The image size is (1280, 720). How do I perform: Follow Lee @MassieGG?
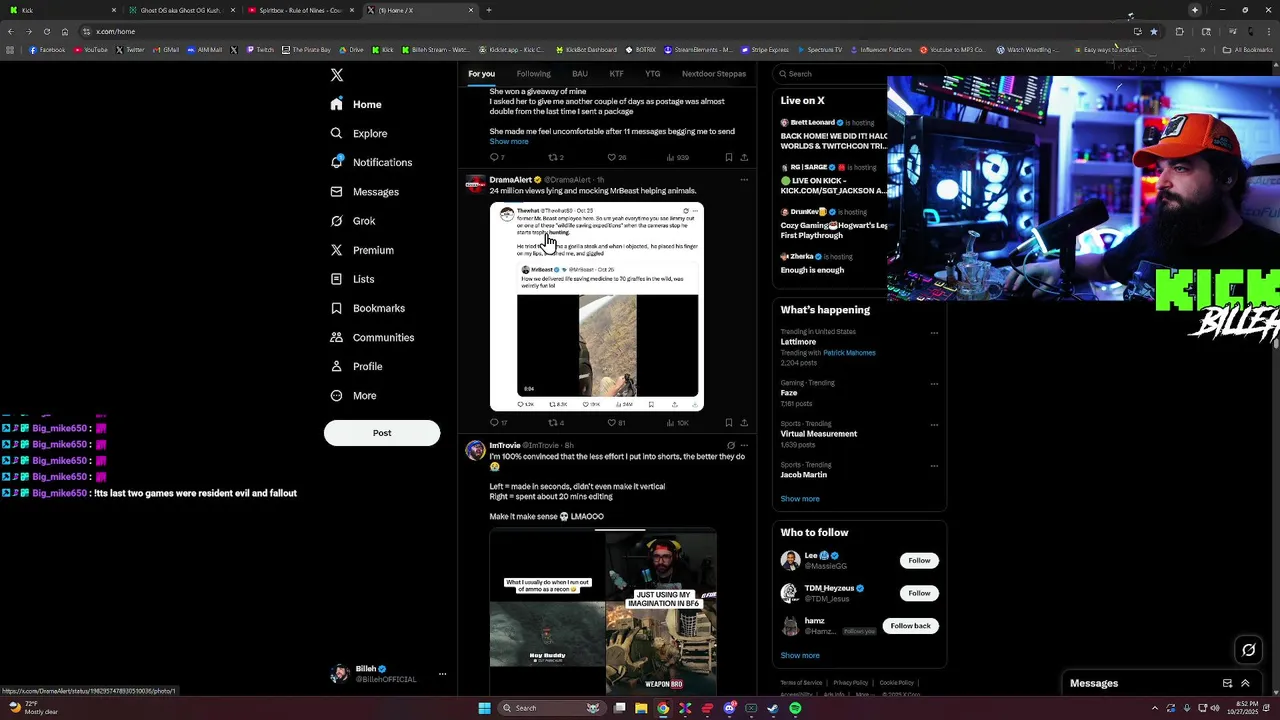coord(919,561)
